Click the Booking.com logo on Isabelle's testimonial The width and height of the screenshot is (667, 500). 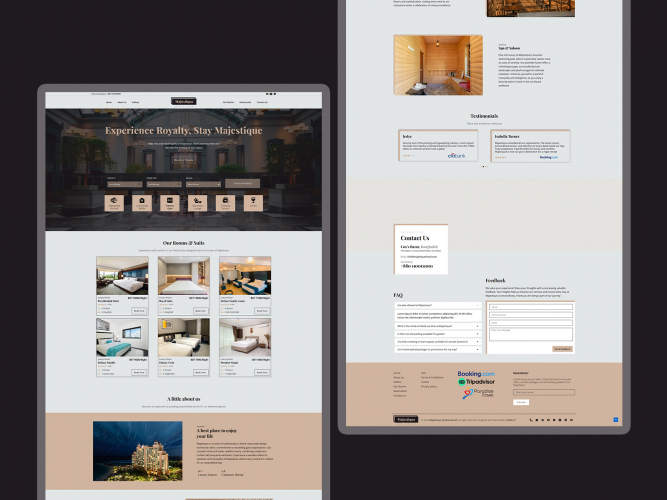point(549,157)
